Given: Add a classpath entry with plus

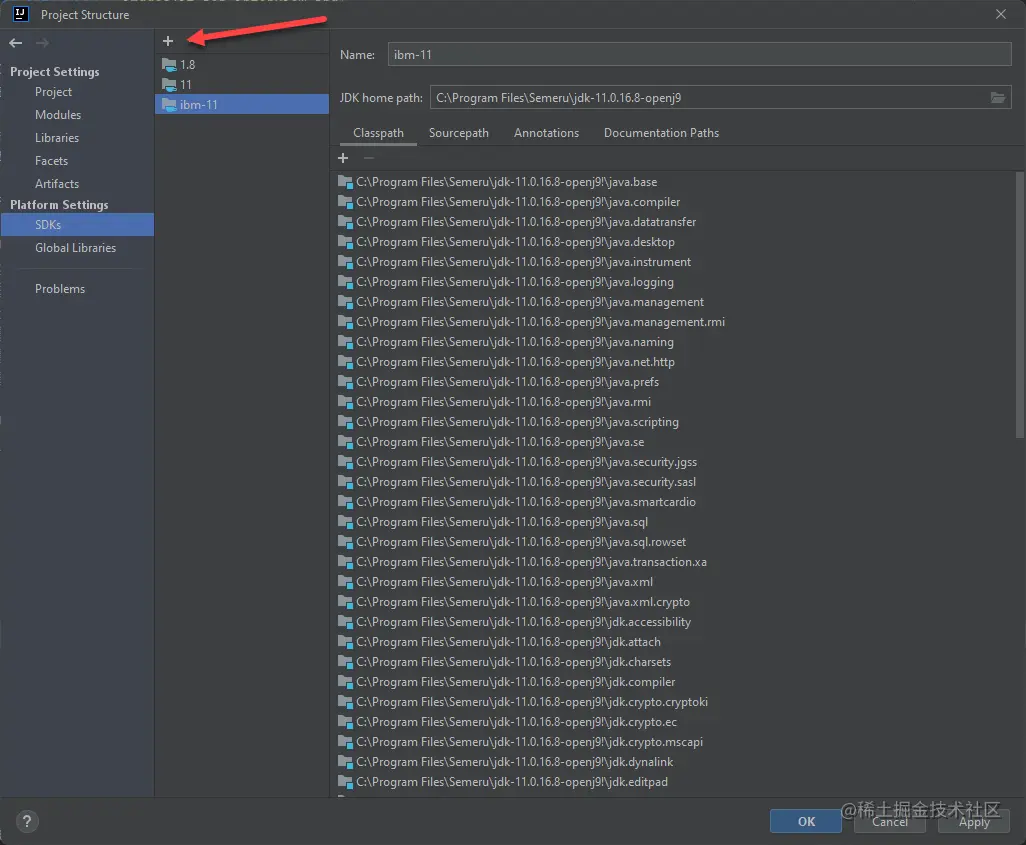Looking at the screenshot, I should coord(343,158).
